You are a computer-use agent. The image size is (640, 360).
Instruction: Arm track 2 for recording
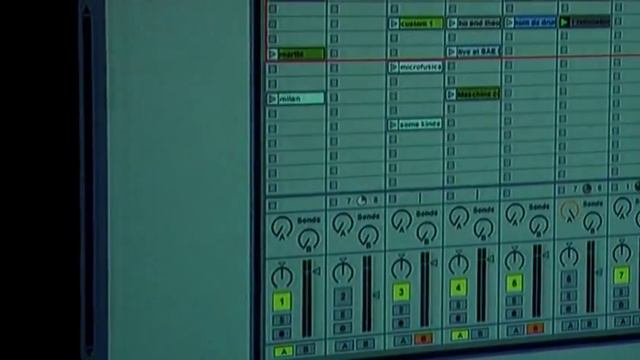point(342,328)
